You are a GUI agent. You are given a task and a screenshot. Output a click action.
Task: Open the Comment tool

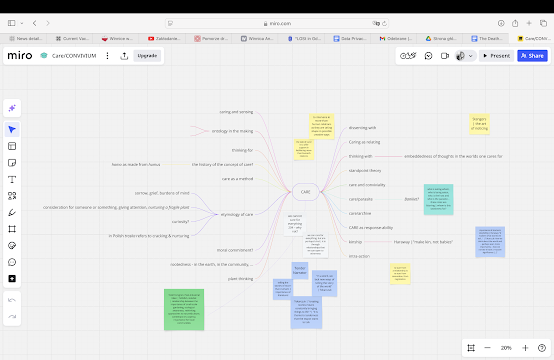coord(12,262)
